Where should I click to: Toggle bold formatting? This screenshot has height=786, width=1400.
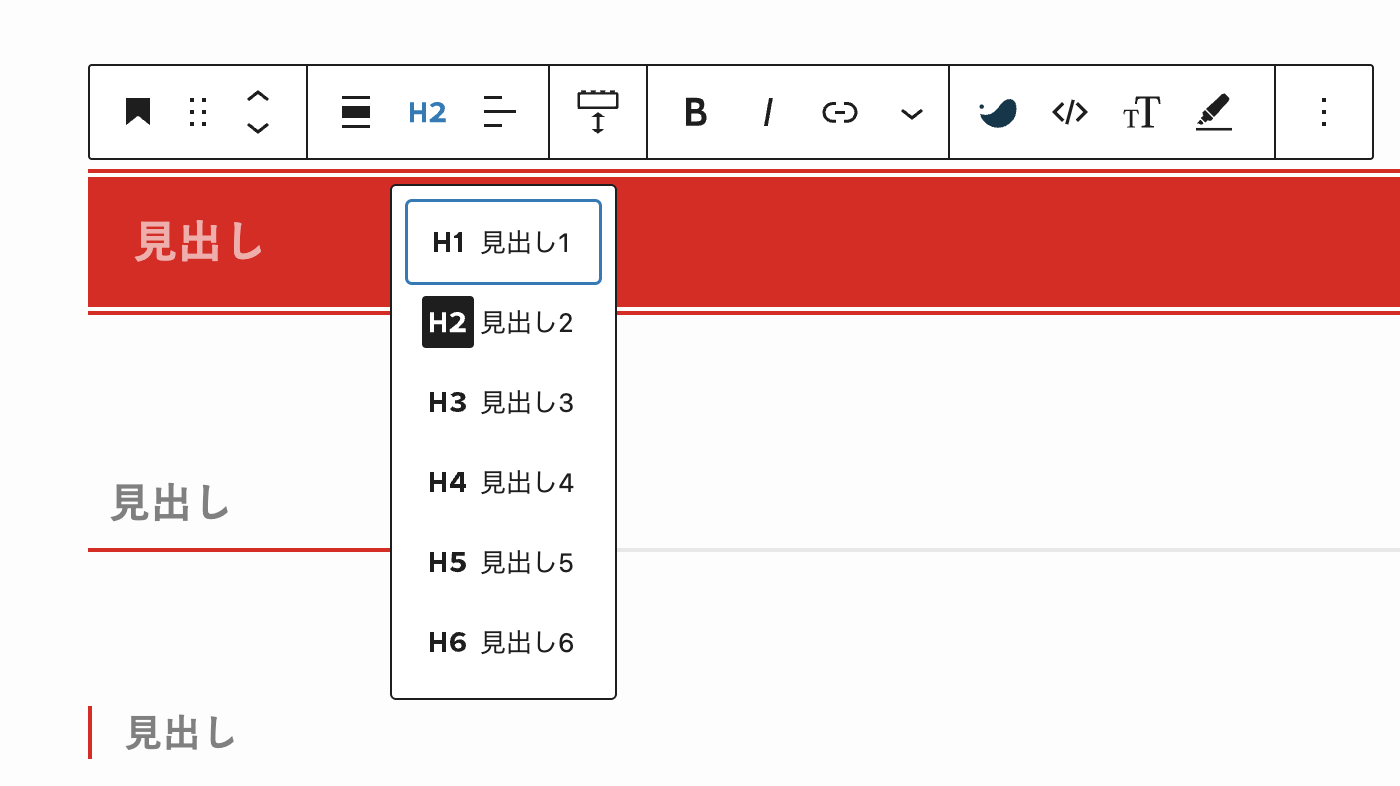(695, 113)
